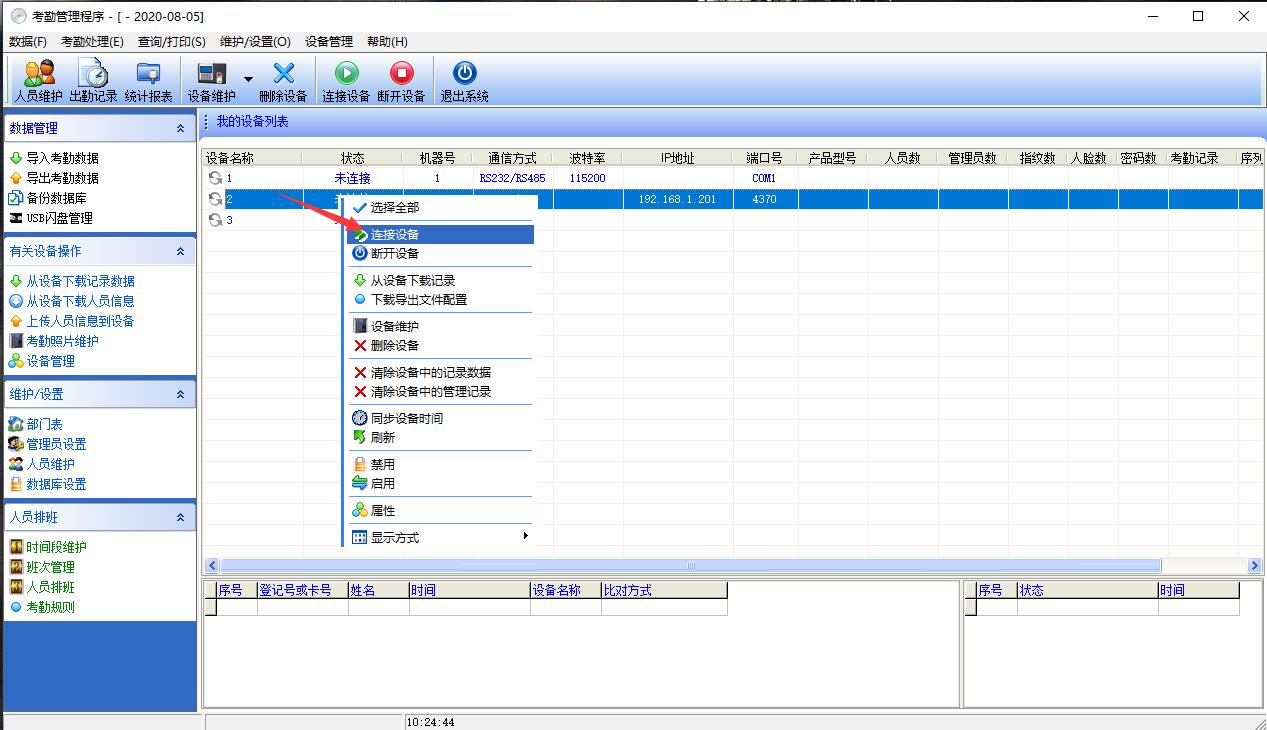This screenshot has width=1267, height=730.
Task: Collapse the 人员排班 sidebar panel
Action: point(180,518)
